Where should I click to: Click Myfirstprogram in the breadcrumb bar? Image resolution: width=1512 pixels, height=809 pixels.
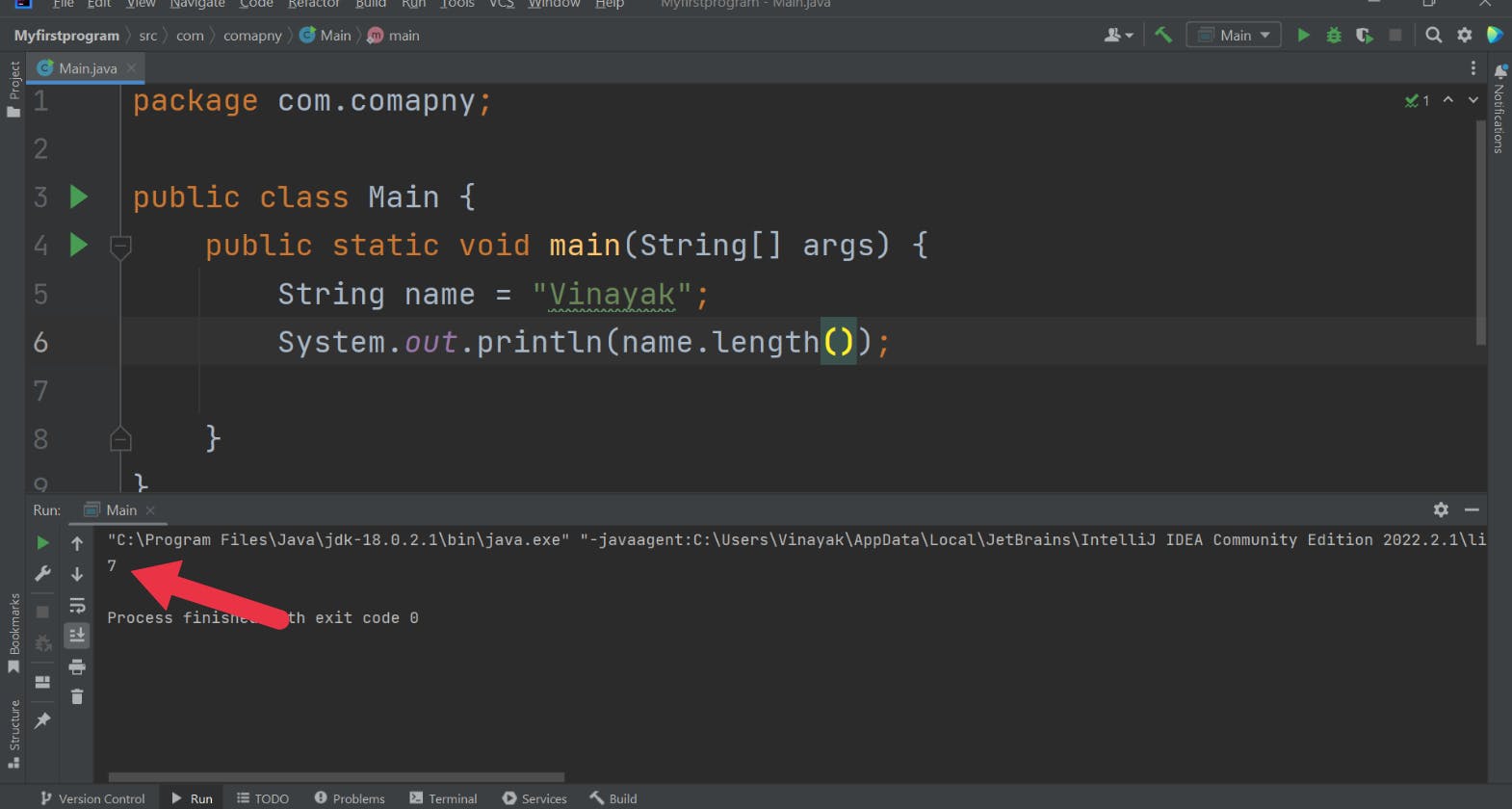click(x=66, y=36)
